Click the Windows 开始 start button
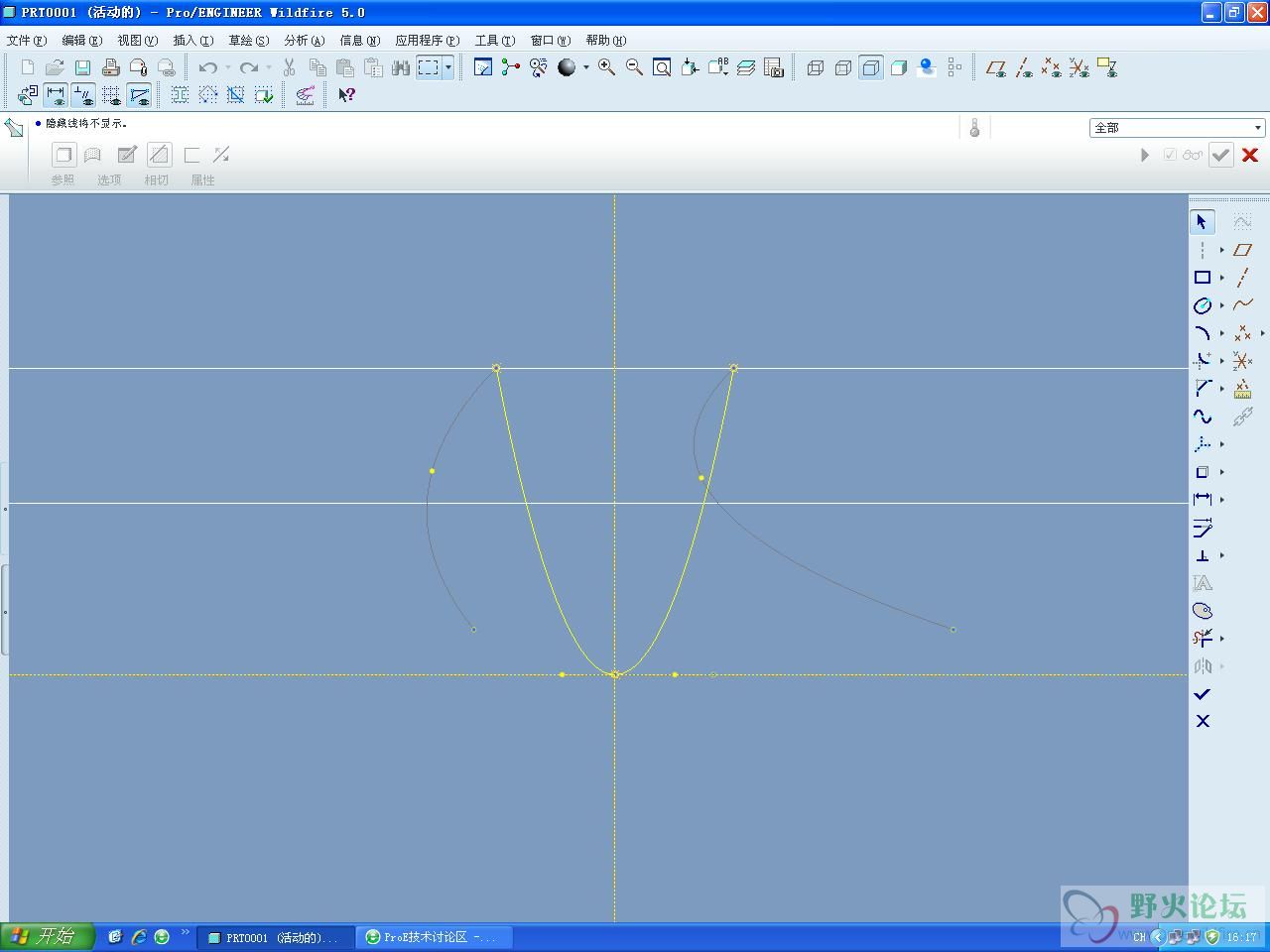This screenshot has width=1270, height=952. pos(48,936)
